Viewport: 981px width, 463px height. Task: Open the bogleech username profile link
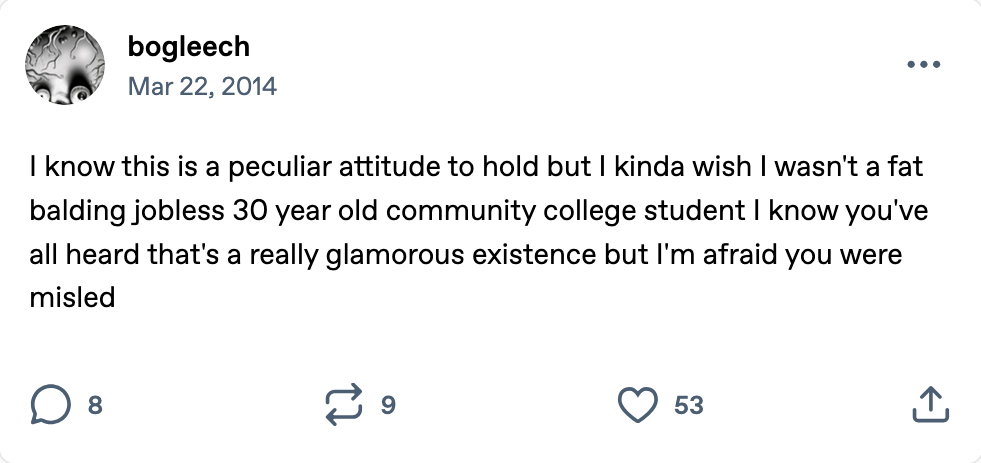coord(189,46)
